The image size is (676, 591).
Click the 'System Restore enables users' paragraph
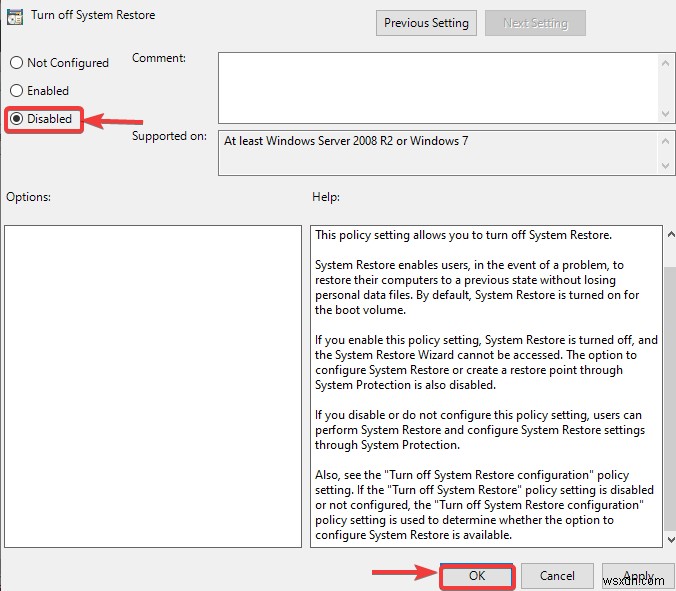477,287
